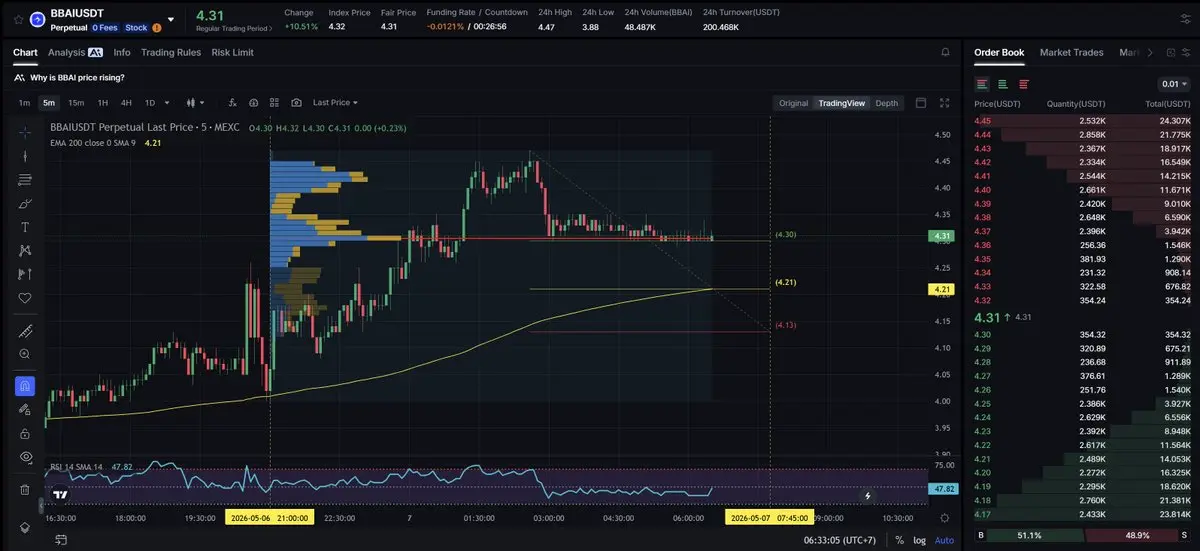Image resolution: width=1200 pixels, height=551 pixels.
Task: Select the text annotation tool
Action: [x=25, y=227]
